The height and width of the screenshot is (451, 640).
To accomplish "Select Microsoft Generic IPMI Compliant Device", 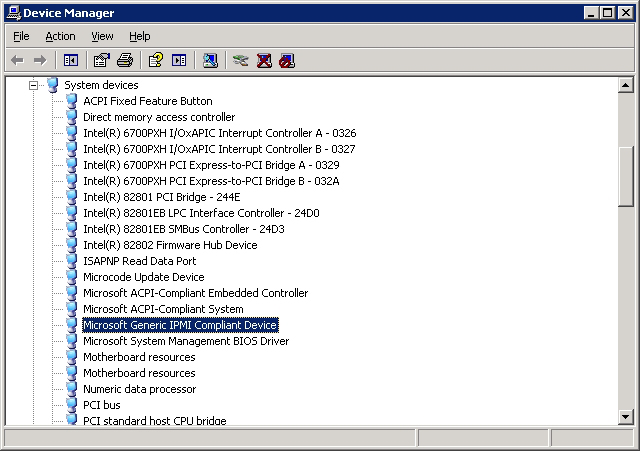I will [x=180, y=325].
